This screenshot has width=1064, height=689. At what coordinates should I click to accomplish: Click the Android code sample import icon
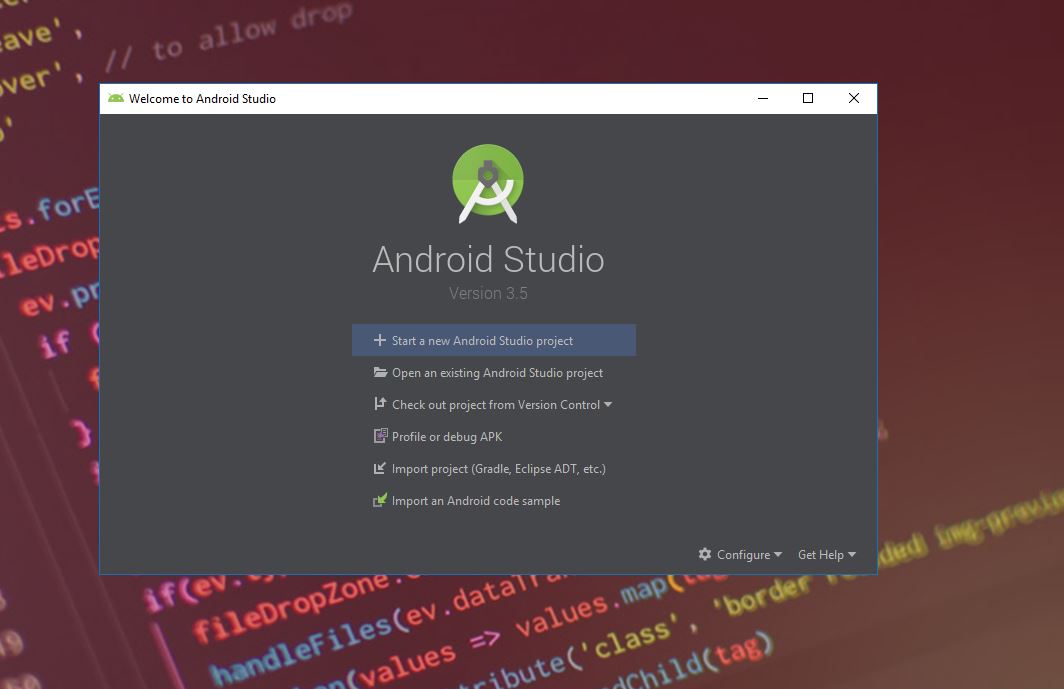coord(380,500)
